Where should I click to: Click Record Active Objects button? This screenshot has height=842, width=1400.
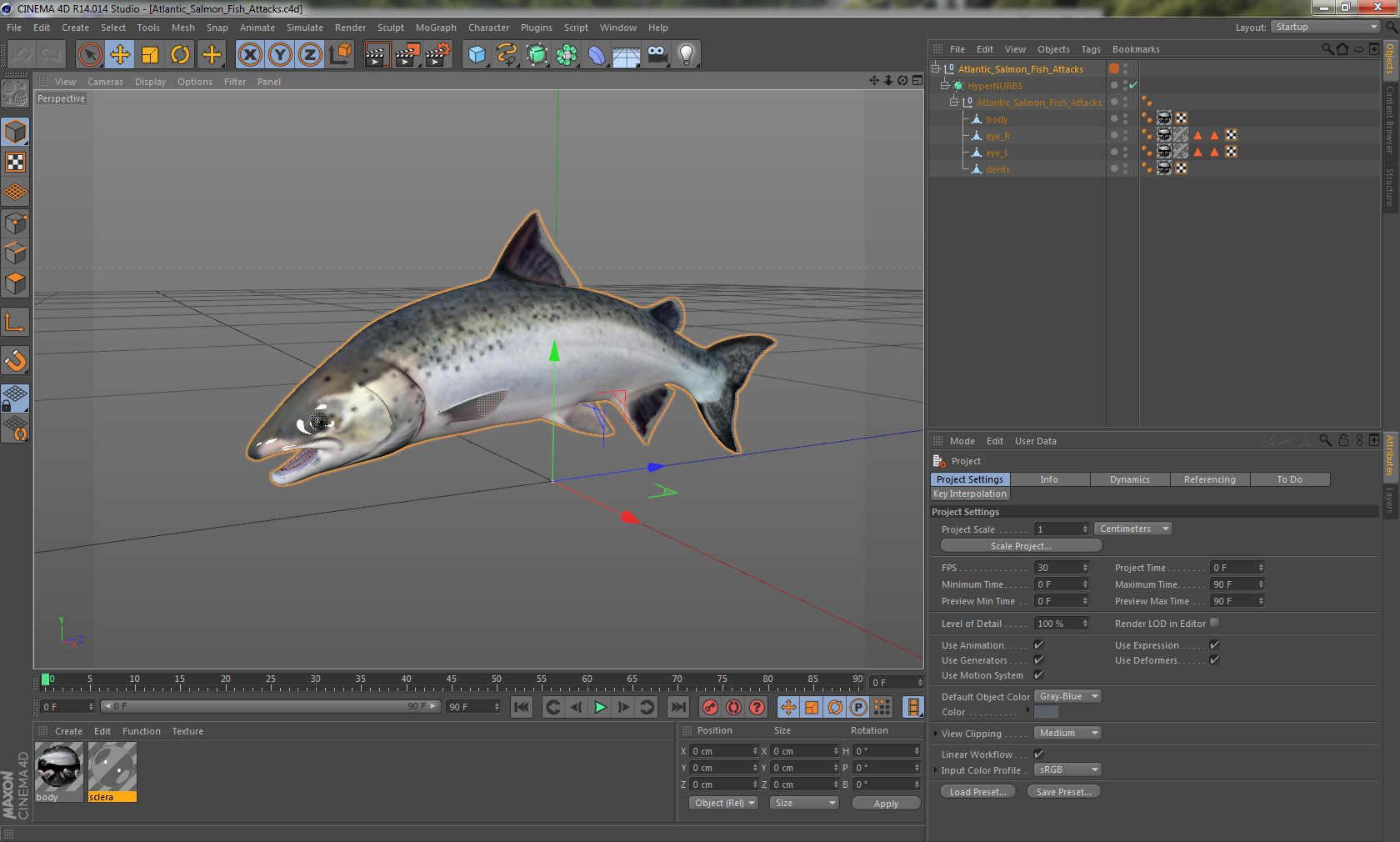[710, 707]
